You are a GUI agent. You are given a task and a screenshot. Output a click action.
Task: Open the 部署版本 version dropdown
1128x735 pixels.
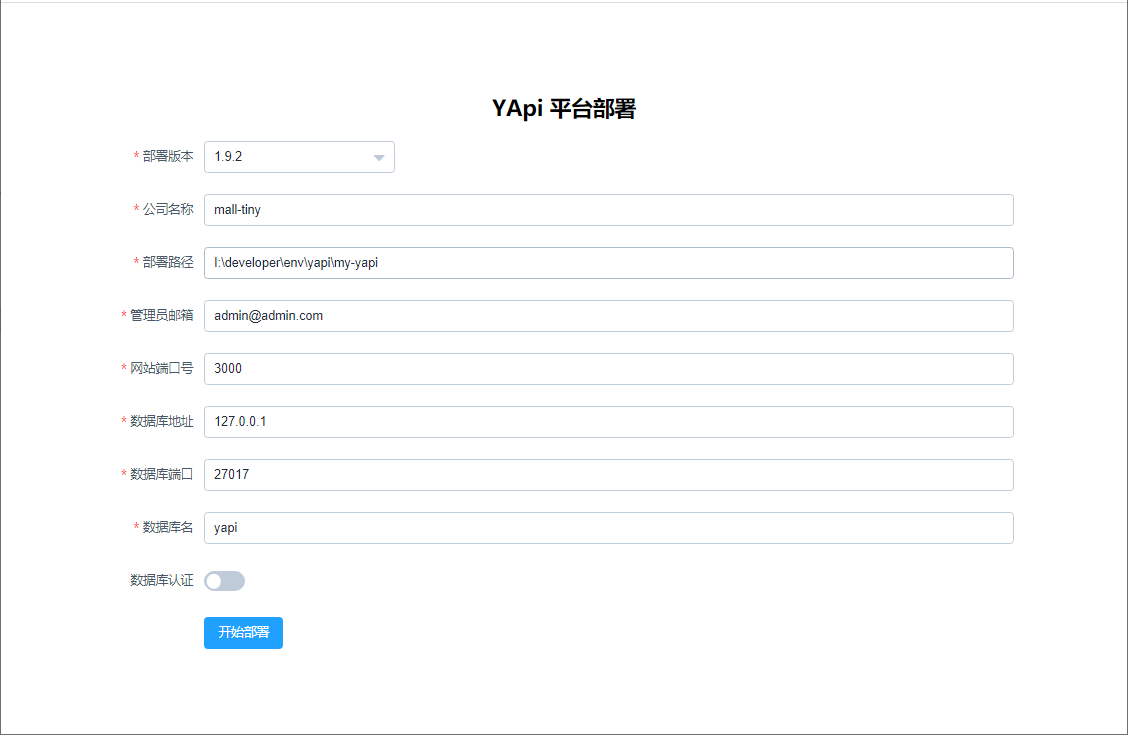click(299, 157)
